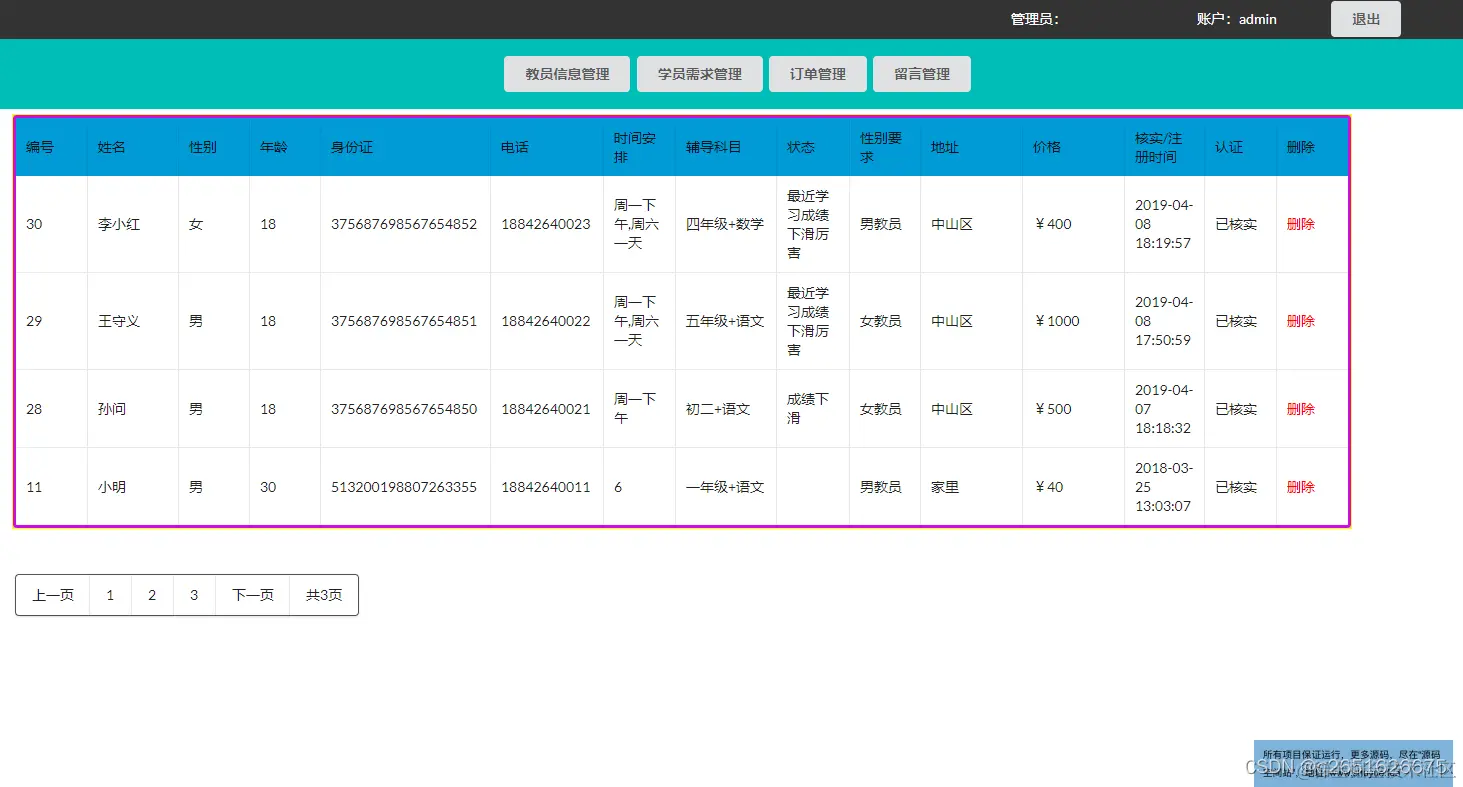Image resolution: width=1463 pixels, height=787 pixels.
Task: Click the 共3页 total pages label
Action: [324, 595]
